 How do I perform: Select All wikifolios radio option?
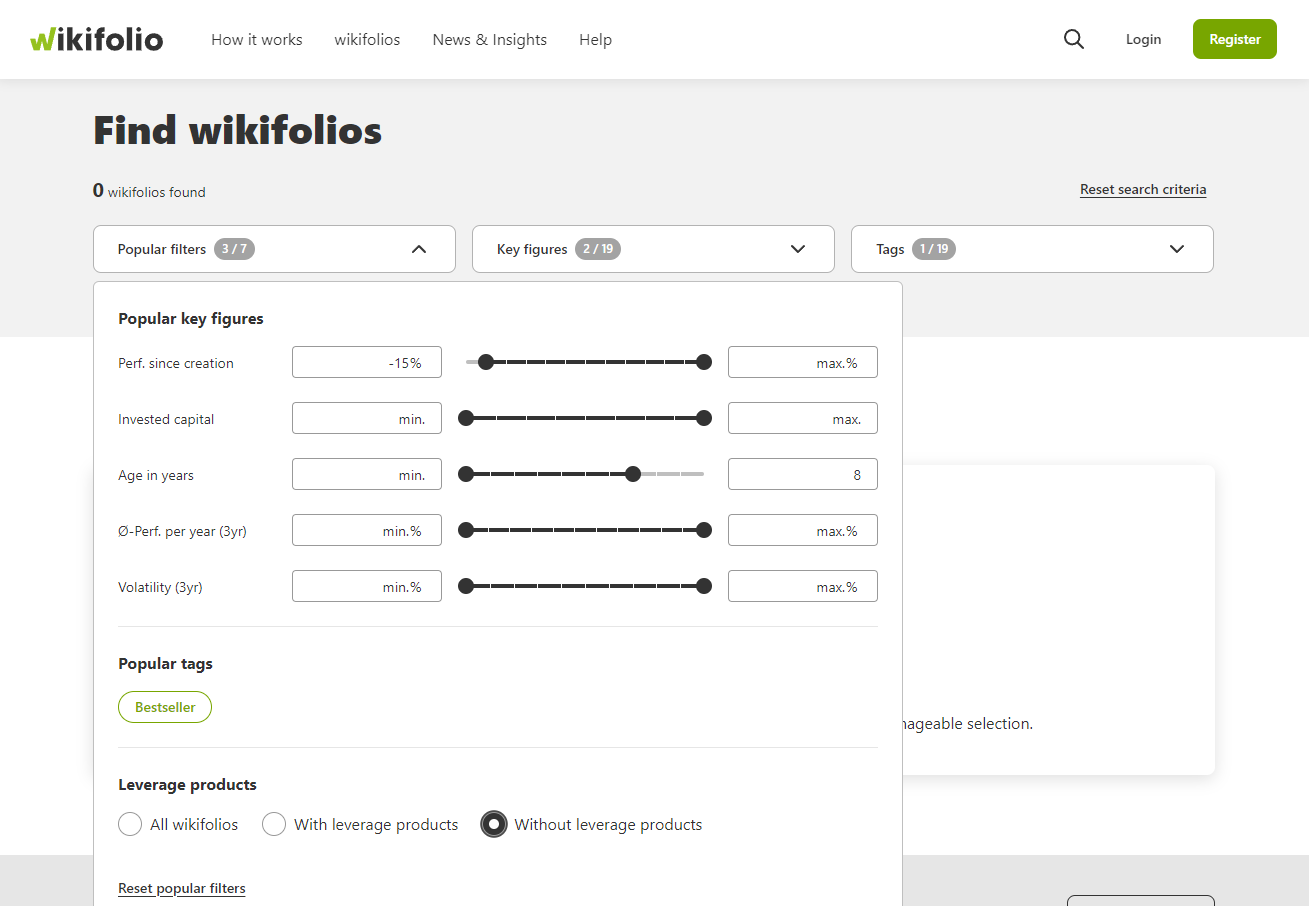pos(130,824)
